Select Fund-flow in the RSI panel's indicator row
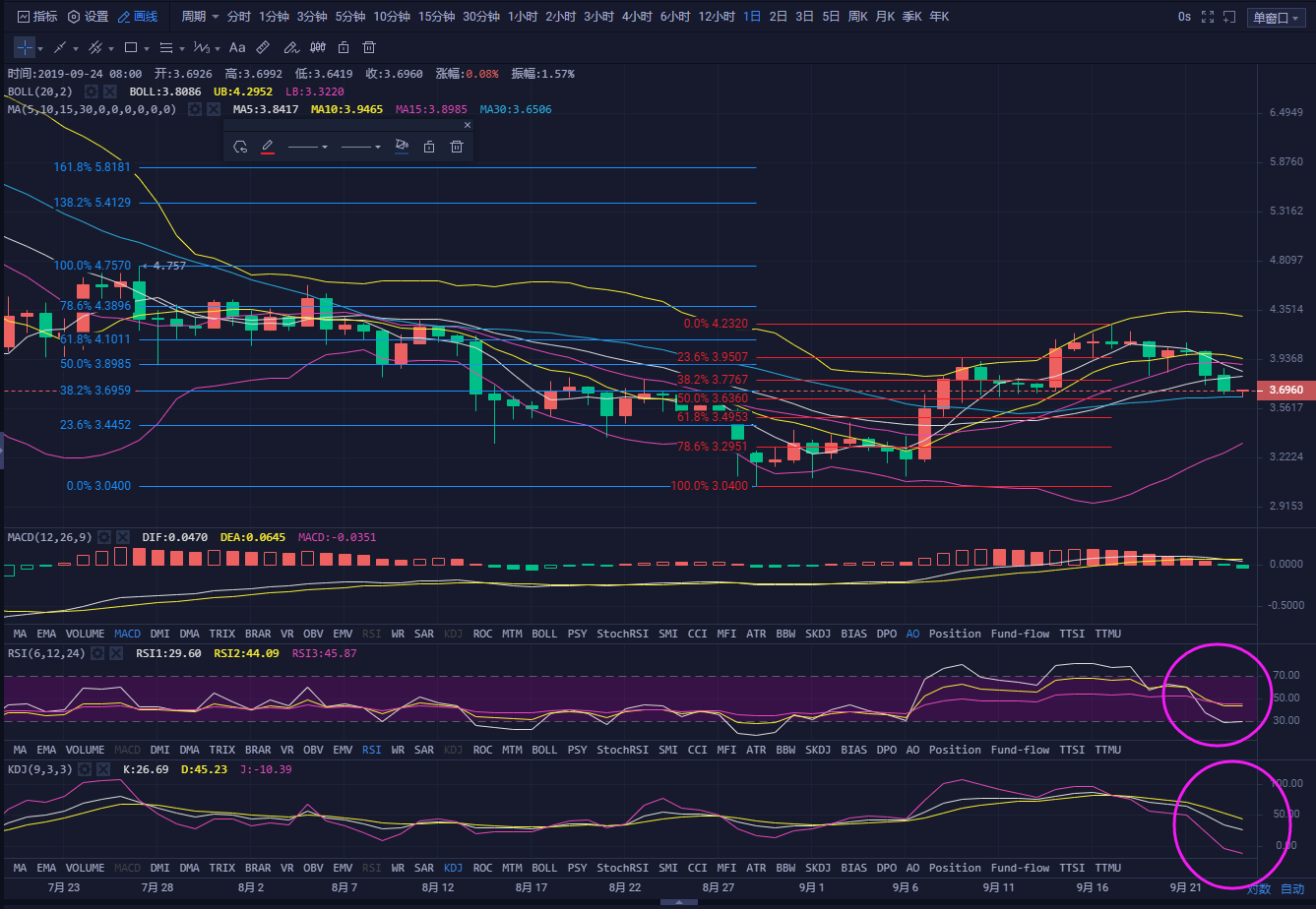1316x909 pixels. pyautogui.click(x=1020, y=750)
